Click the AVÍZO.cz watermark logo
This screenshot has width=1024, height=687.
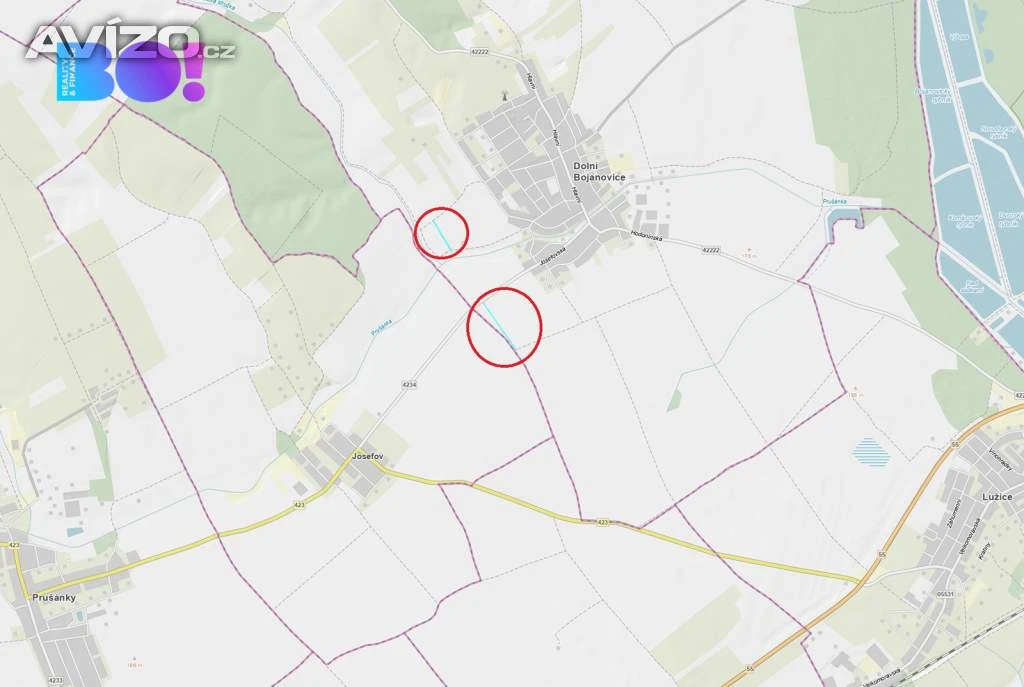131,42
